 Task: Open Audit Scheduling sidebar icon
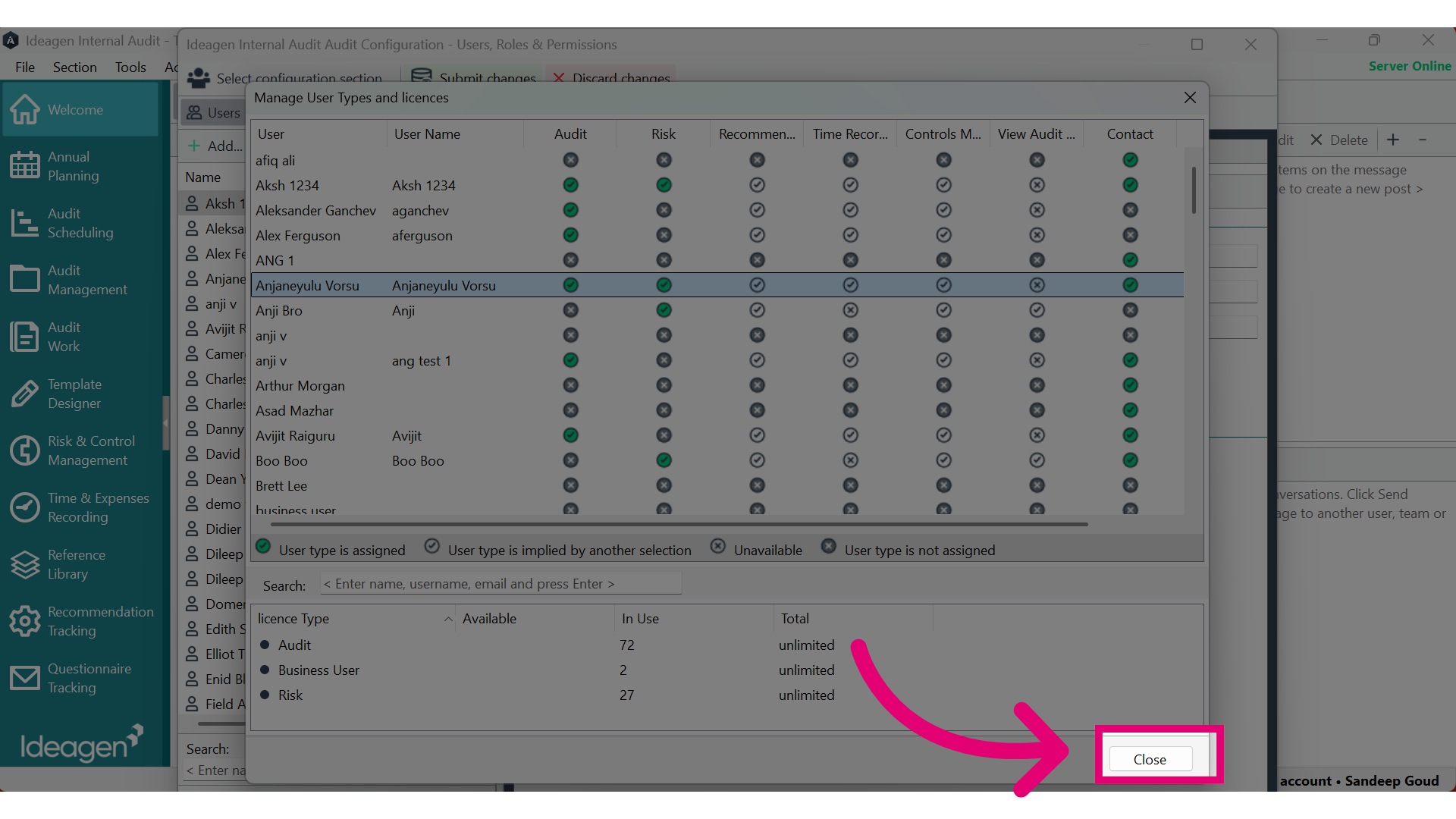(x=24, y=223)
